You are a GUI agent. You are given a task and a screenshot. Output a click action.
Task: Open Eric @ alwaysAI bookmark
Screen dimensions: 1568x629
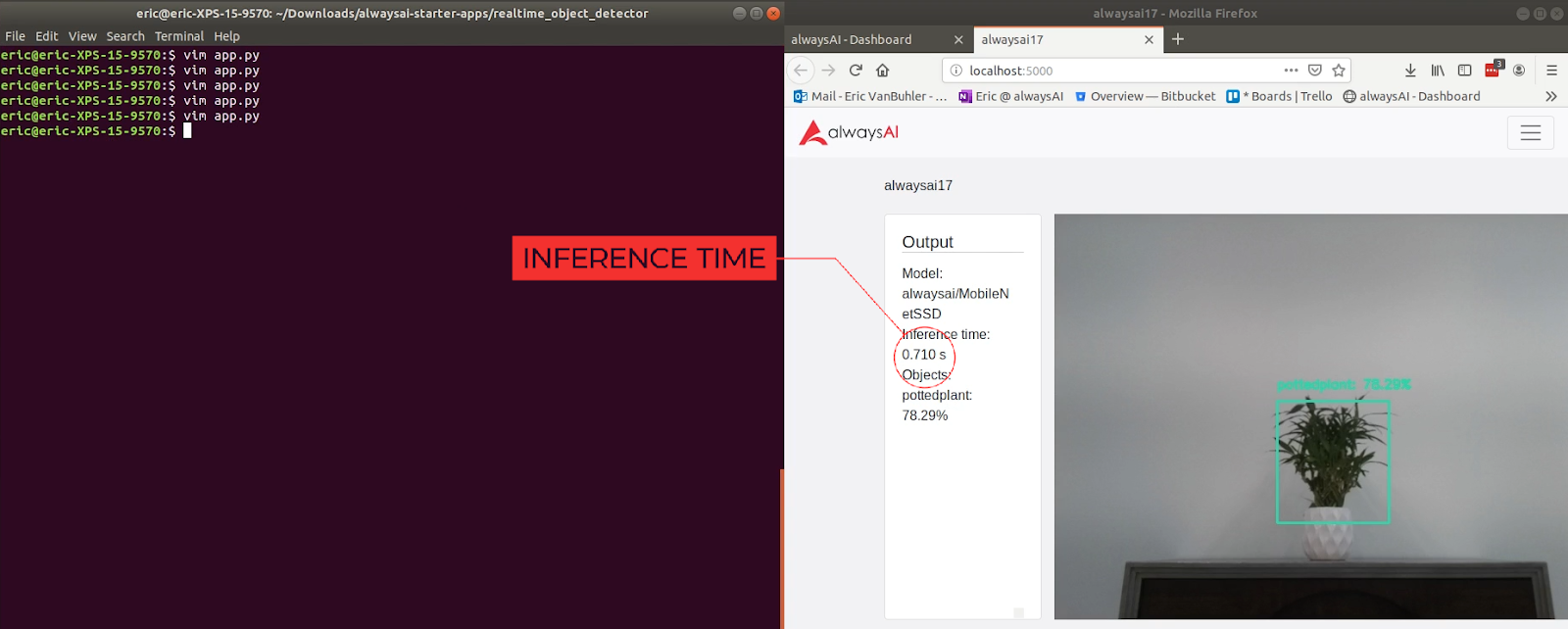tap(1011, 96)
